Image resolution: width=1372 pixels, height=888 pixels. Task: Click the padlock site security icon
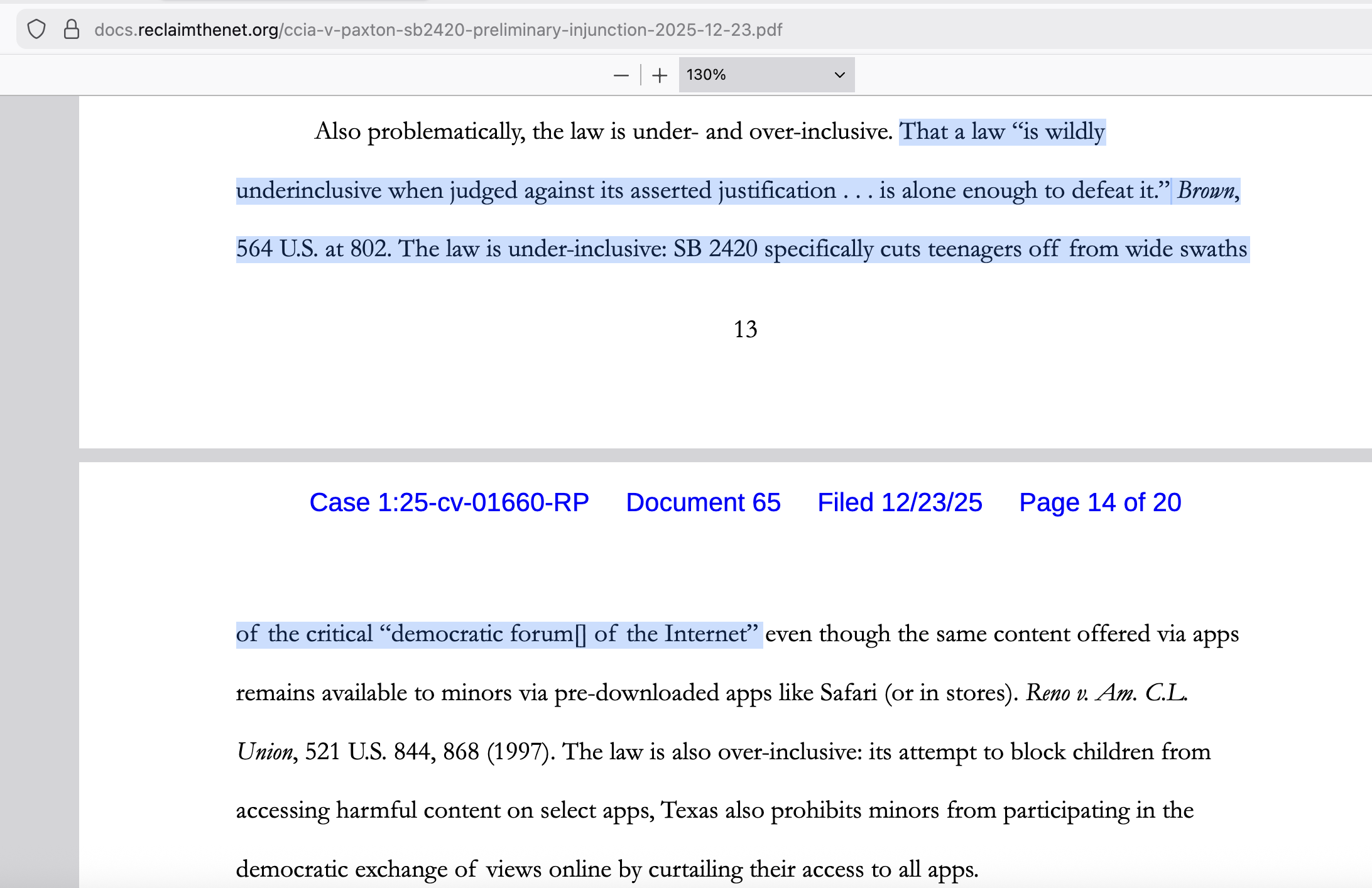coord(72,30)
